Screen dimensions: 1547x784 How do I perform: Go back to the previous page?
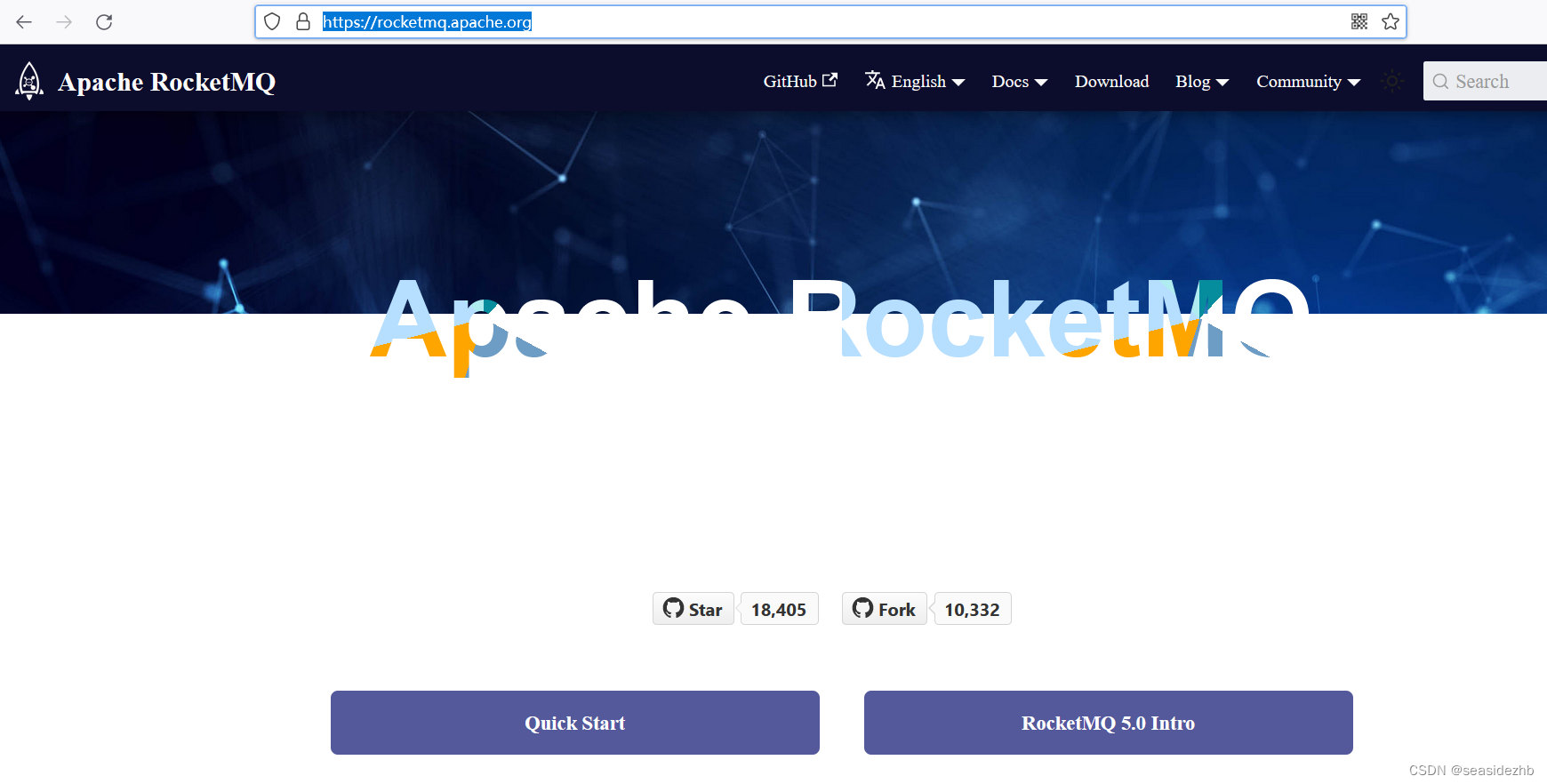[24, 22]
